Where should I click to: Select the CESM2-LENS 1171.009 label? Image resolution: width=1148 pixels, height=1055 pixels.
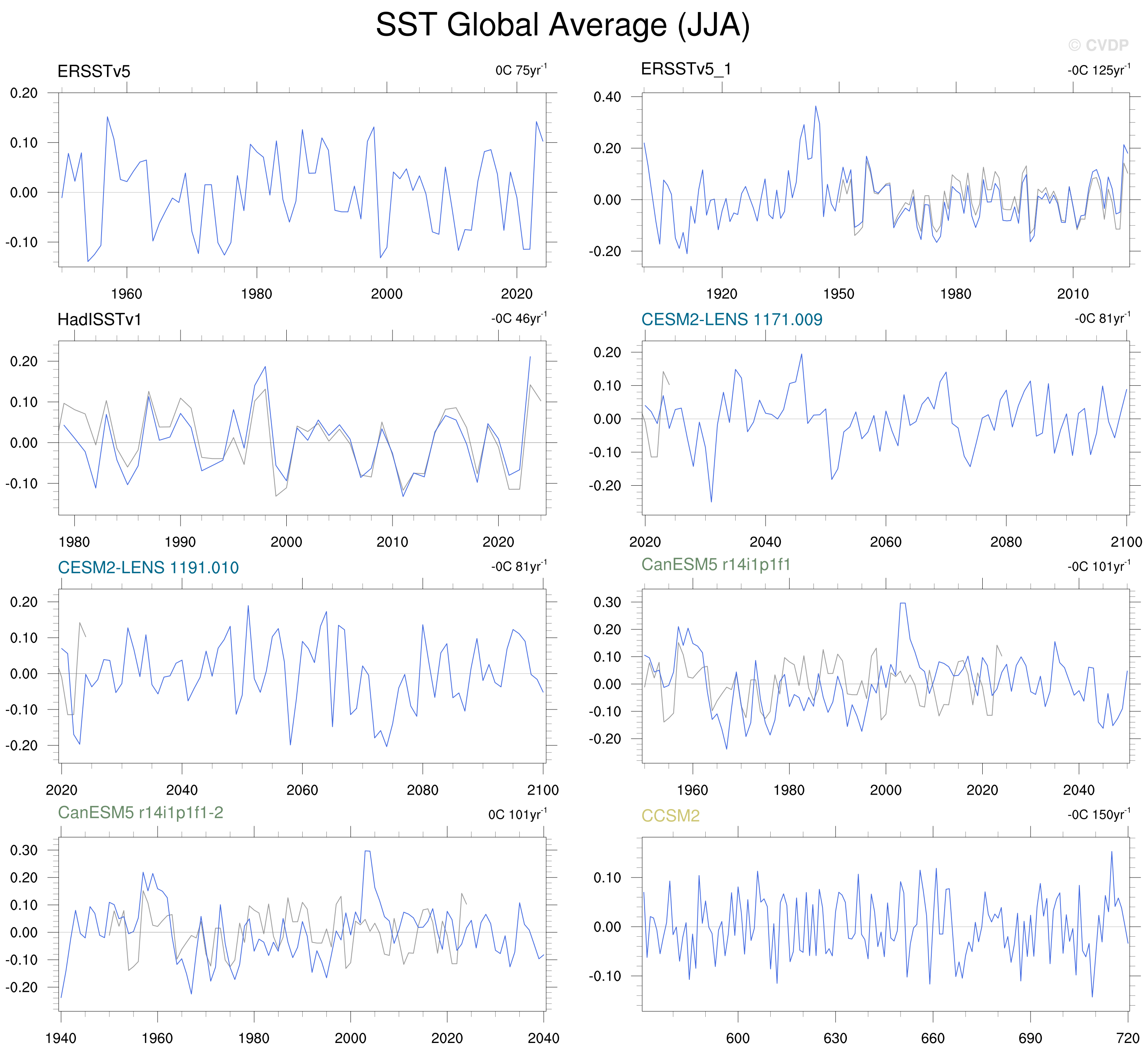point(731,320)
